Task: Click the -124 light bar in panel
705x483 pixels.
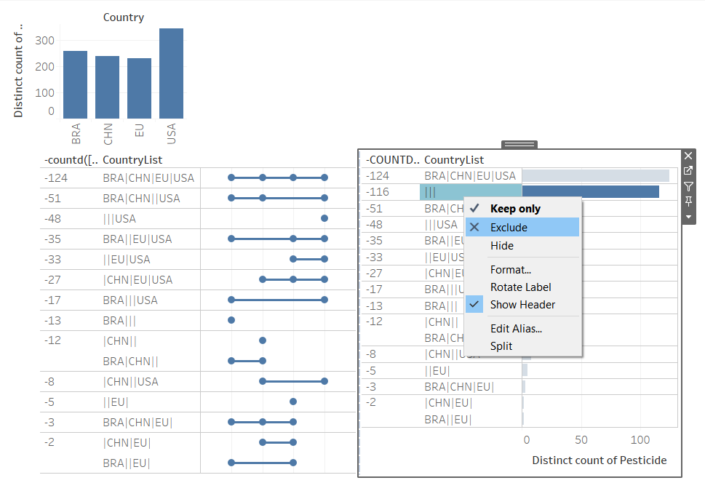Action: [x=595, y=175]
